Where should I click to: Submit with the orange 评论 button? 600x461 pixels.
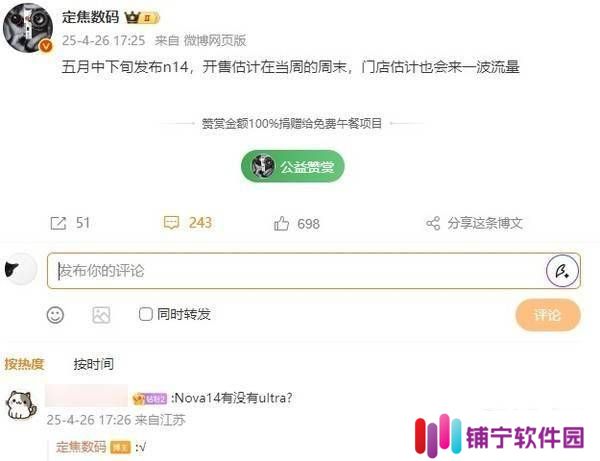click(548, 315)
